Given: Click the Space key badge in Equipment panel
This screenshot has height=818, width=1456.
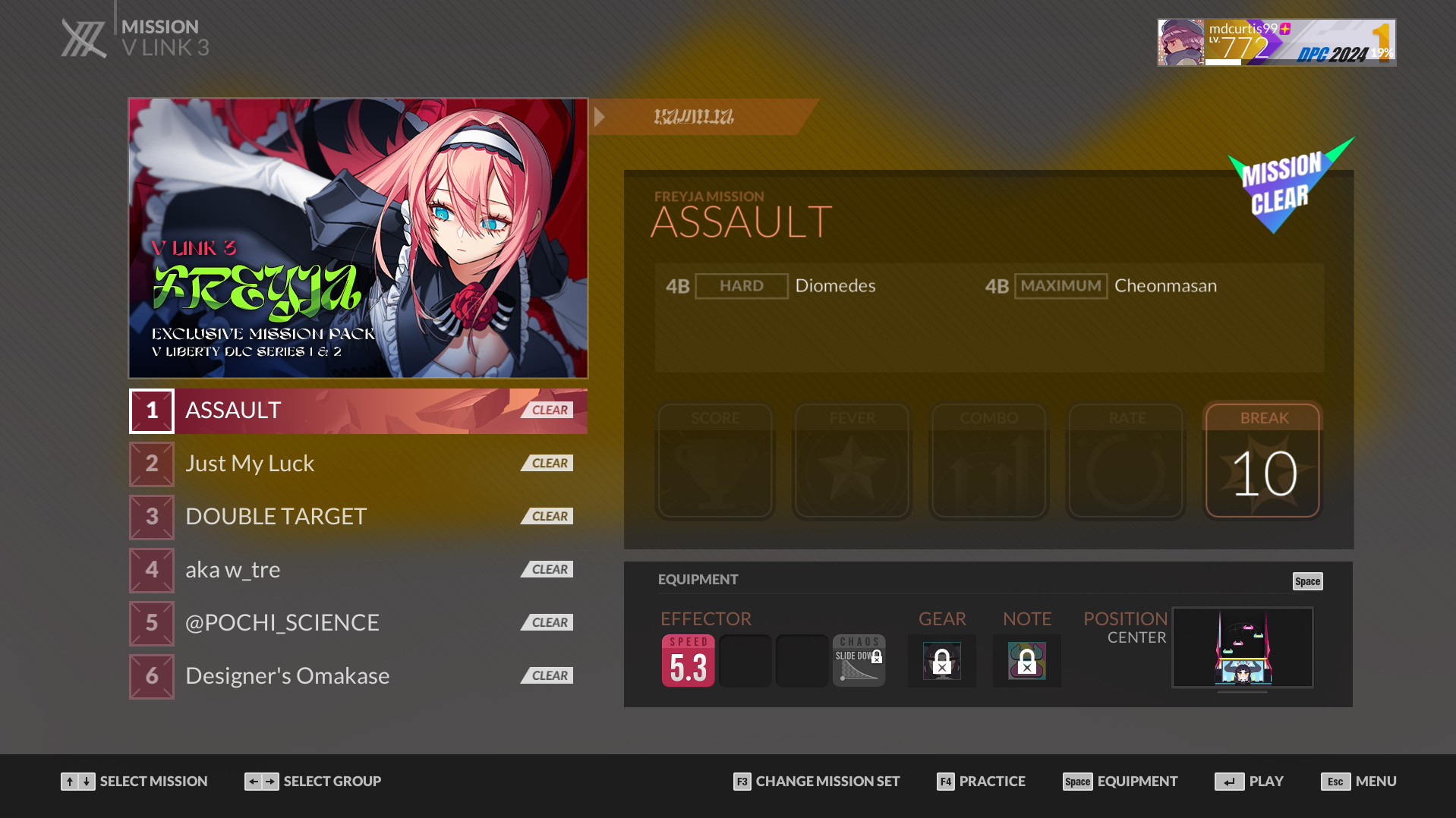Looking at the screenshot, I should tap(1308, 581).
